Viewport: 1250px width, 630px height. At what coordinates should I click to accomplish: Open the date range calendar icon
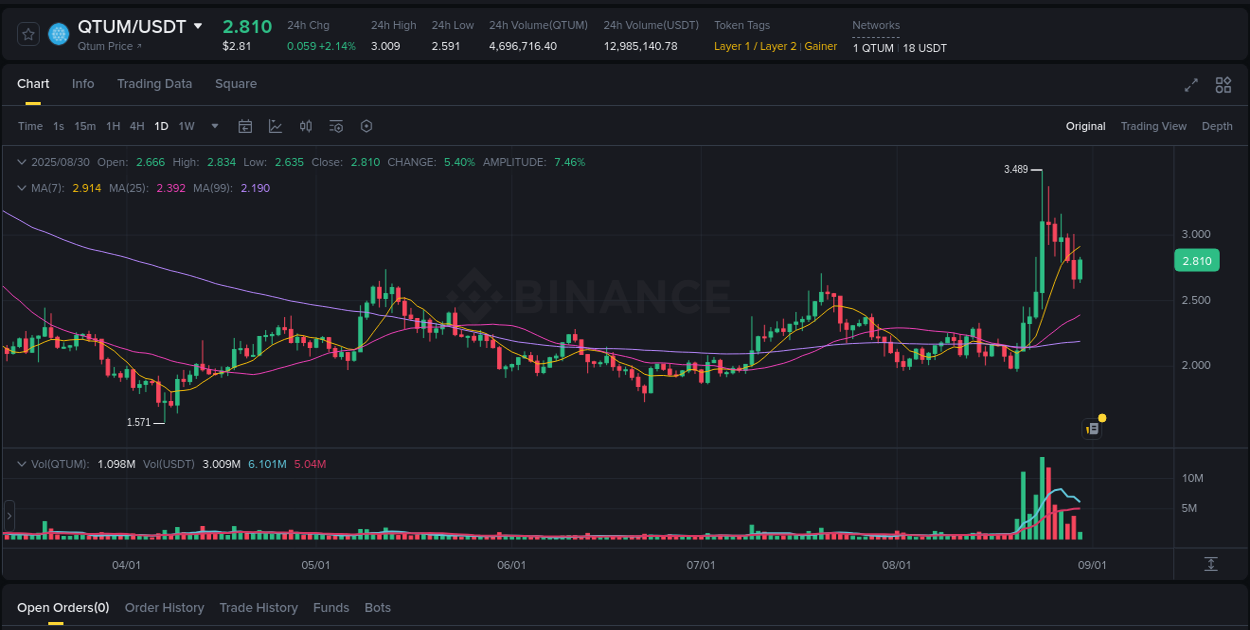pos(245,126)
